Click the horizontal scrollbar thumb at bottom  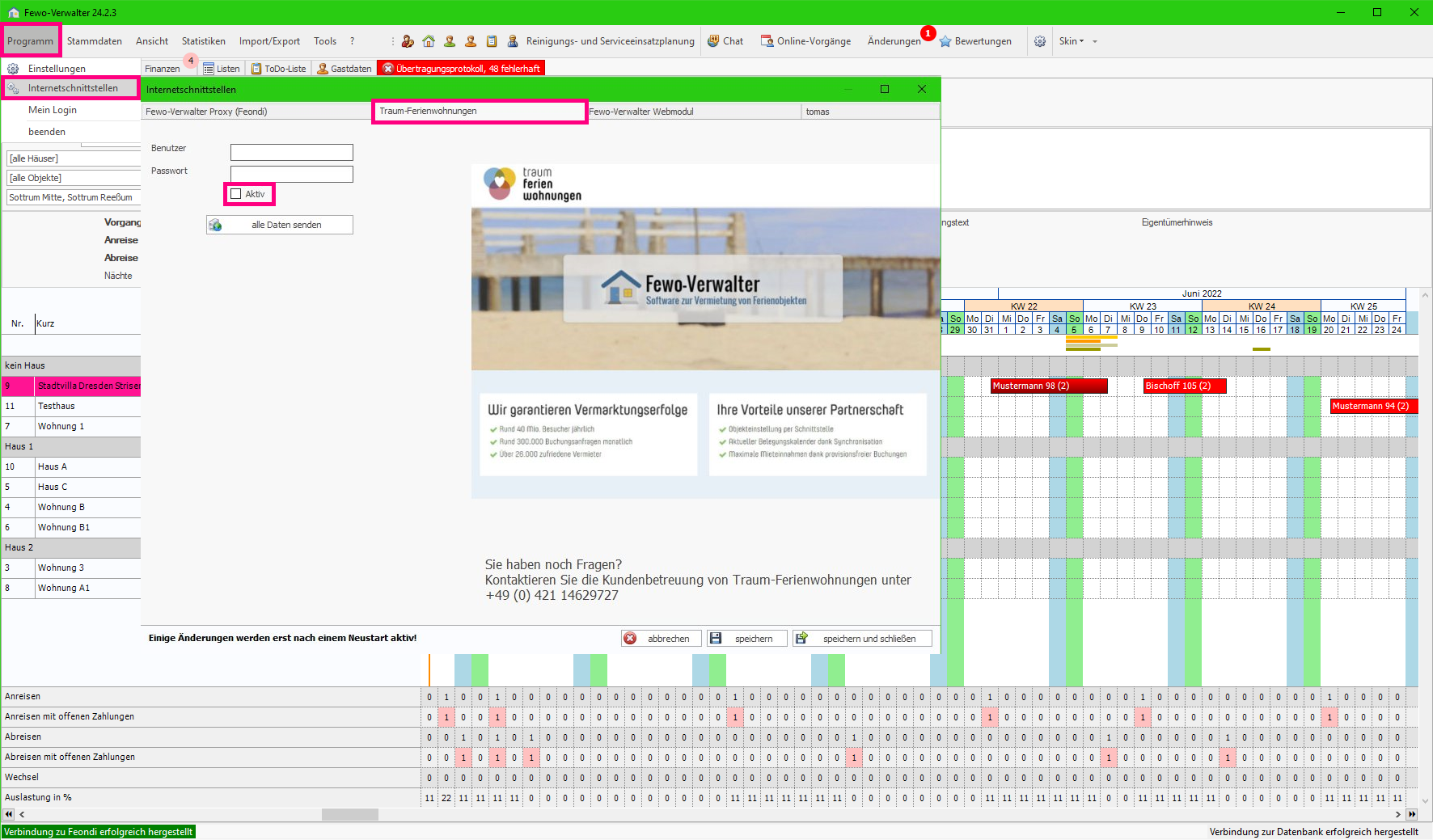[350, 814]
